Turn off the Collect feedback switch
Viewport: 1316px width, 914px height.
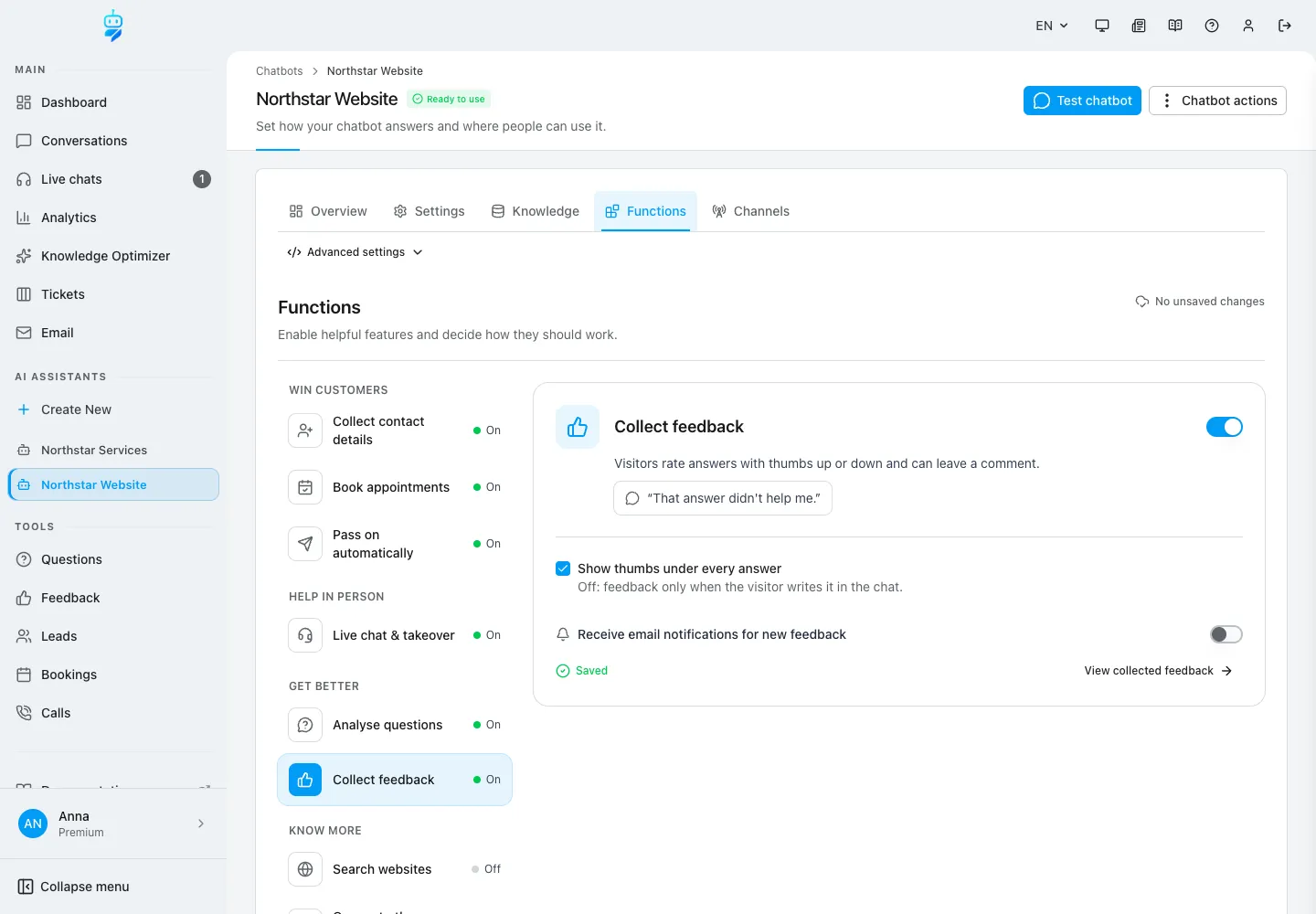(1225, 427)
